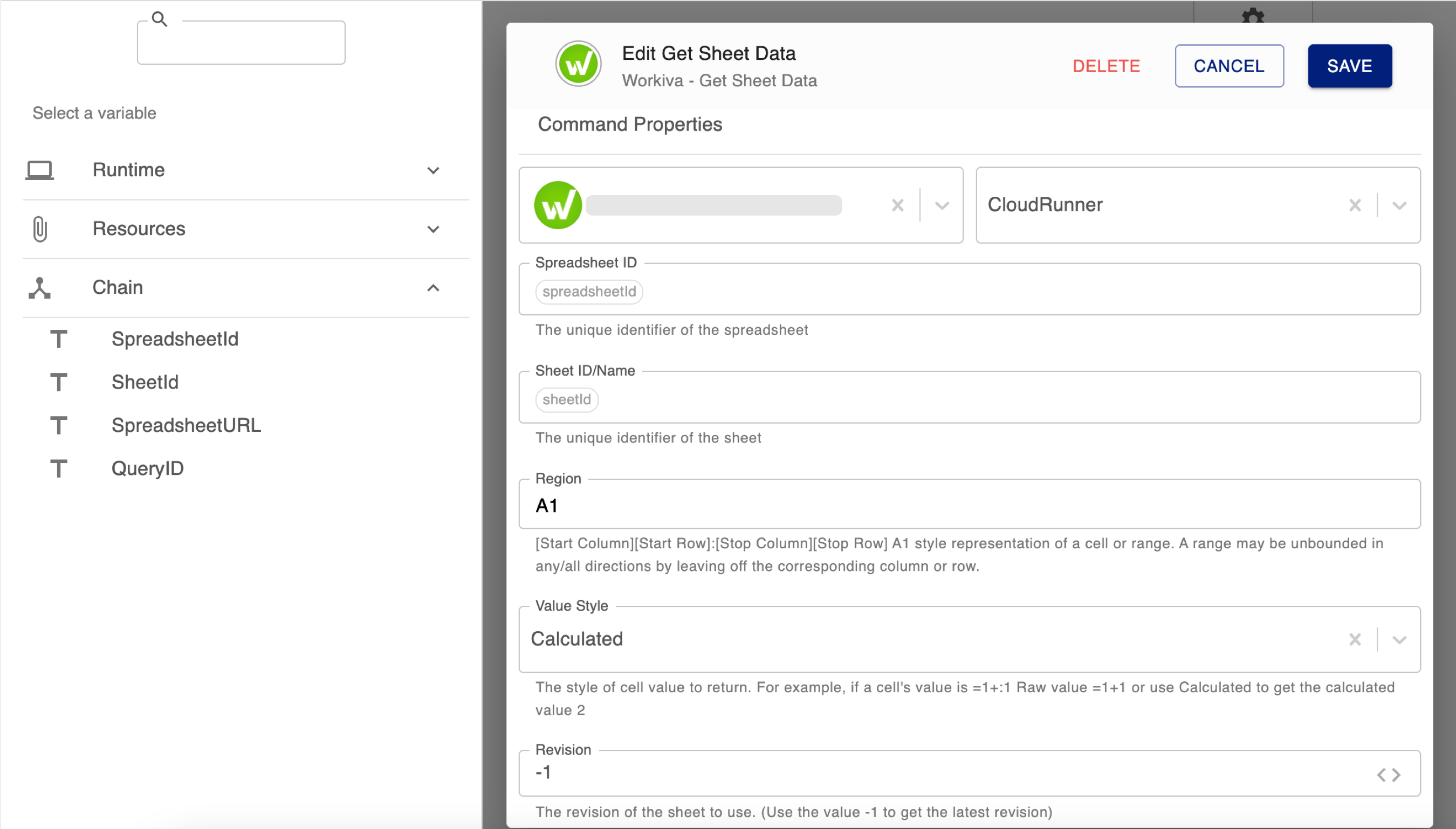Click the Revision code brackets icon

tap(1388, 775)
